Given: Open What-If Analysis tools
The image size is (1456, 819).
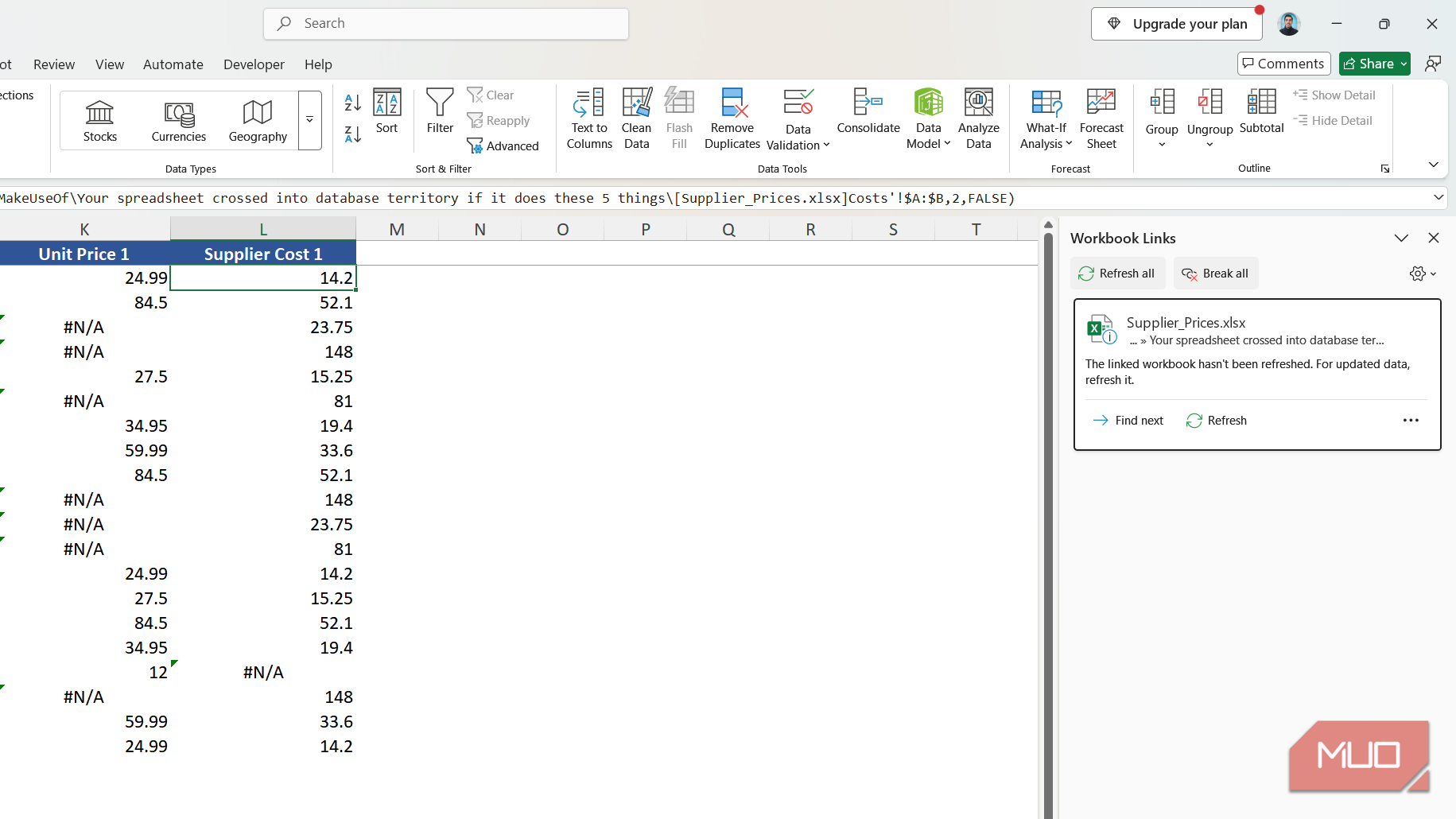Looking at the screenshot, I should click(x=1046, y=119).
